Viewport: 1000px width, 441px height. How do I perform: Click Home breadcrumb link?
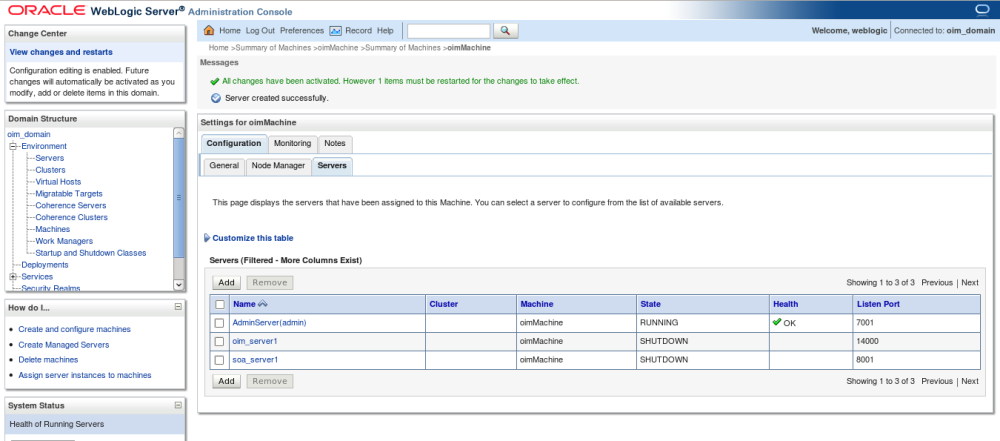coord(218,48)
